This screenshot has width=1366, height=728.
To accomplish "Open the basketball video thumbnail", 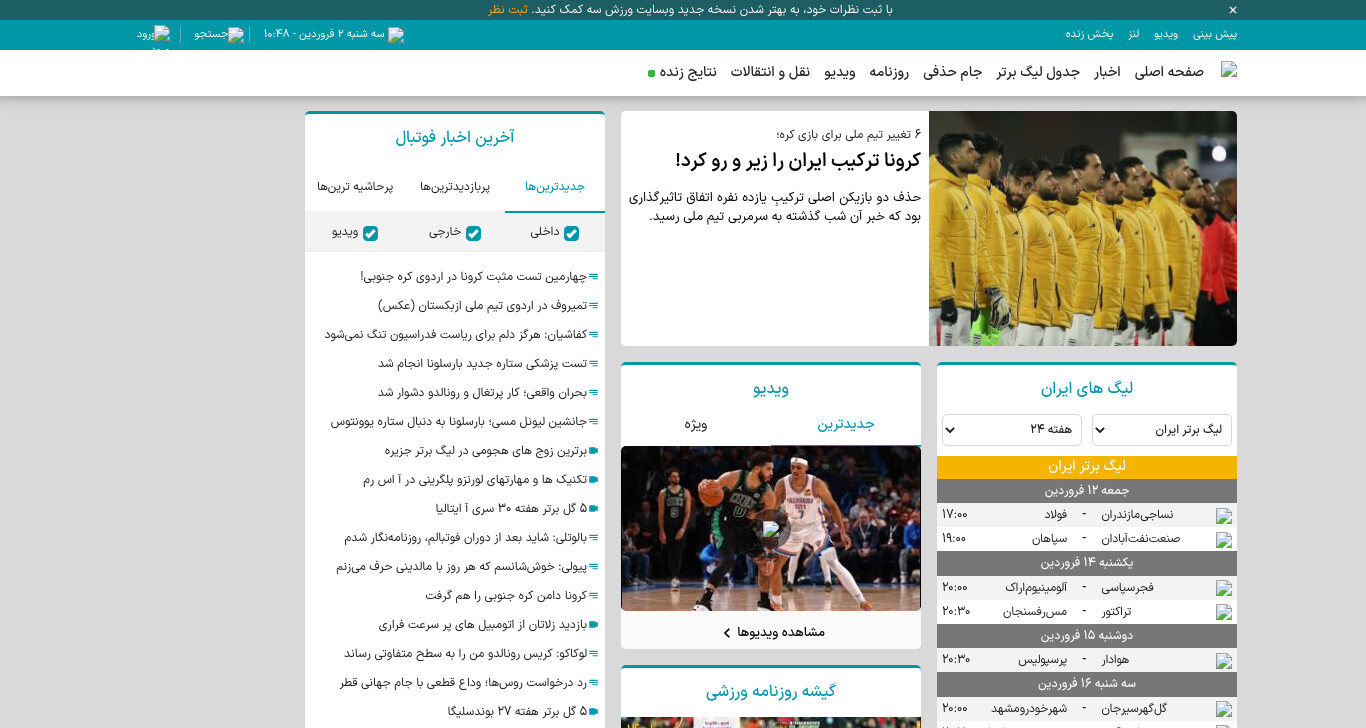I will 771,529.
